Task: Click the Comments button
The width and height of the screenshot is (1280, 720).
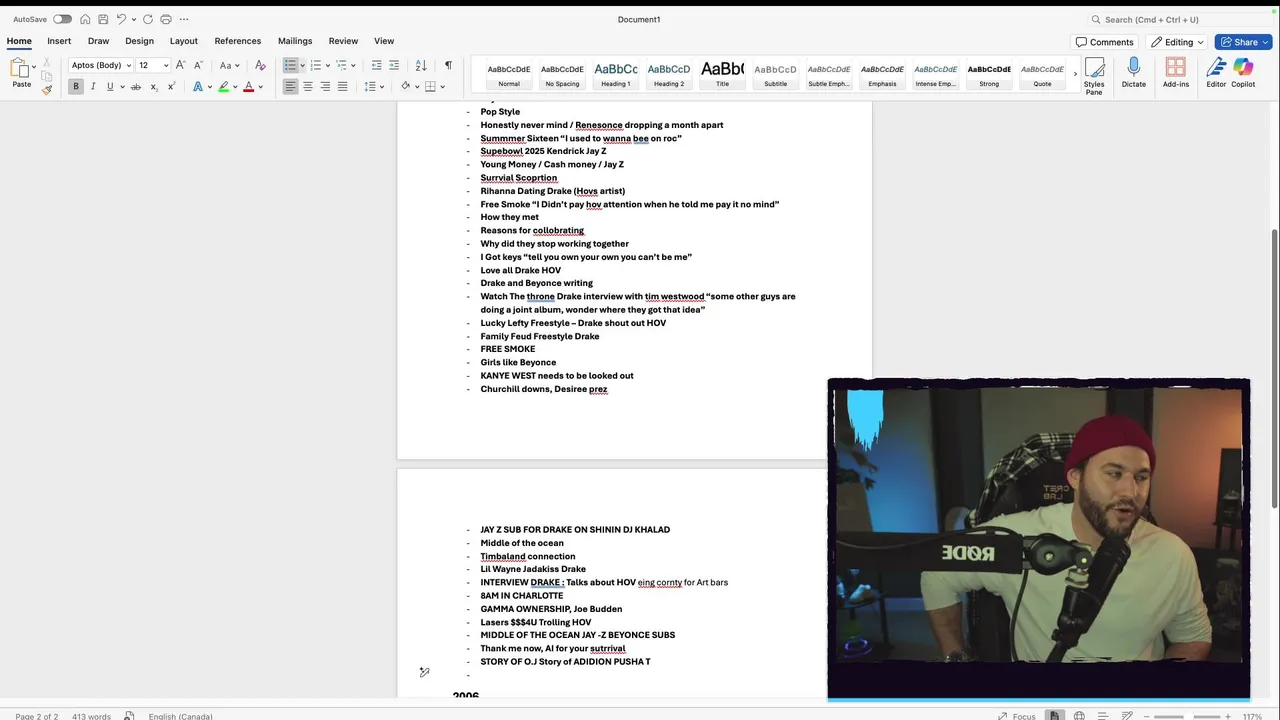Action: tap(1104, 42)
